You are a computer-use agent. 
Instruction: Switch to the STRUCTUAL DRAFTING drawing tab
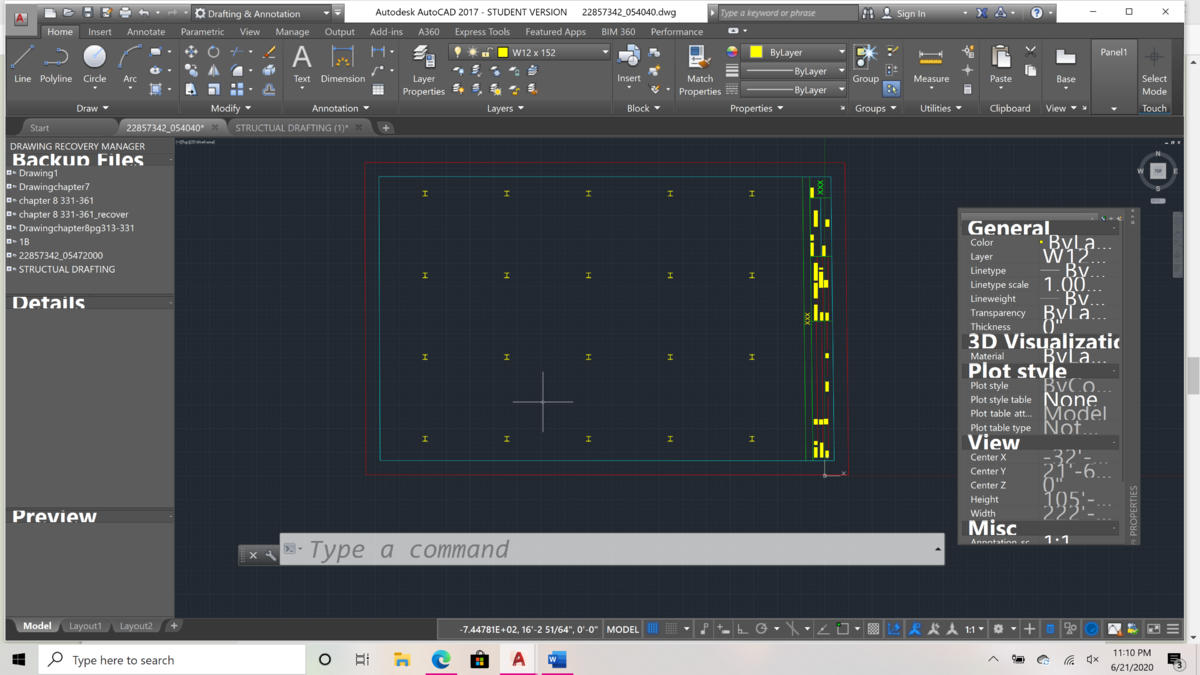pos(291,128)
